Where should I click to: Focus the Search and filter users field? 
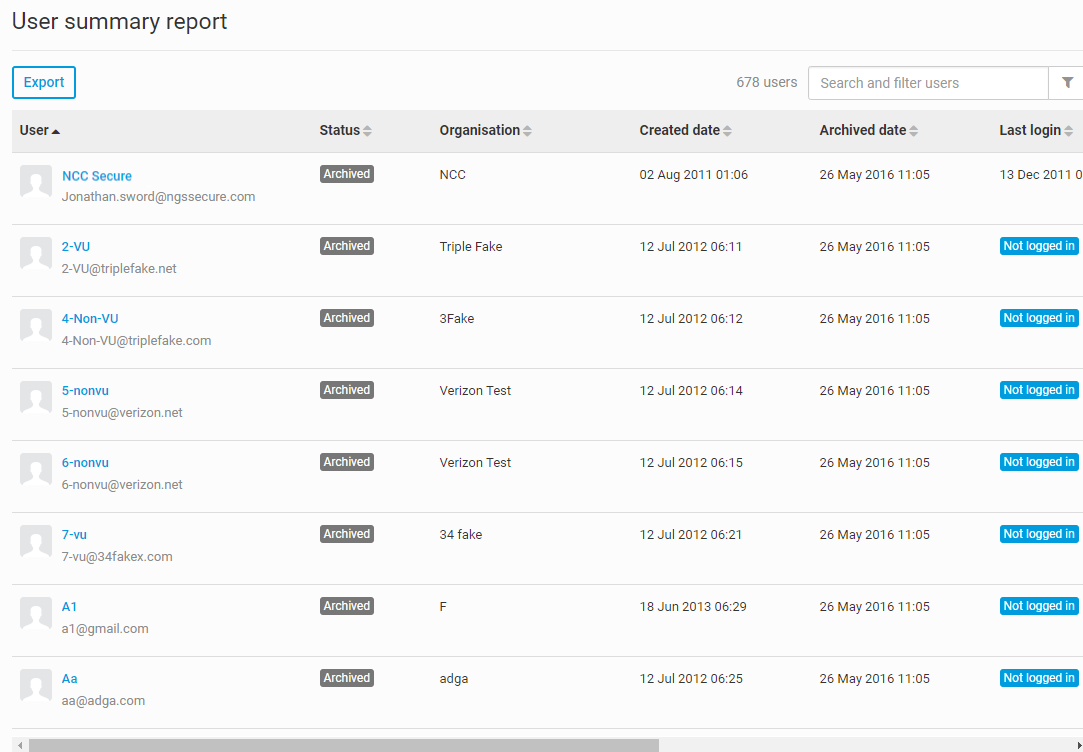point(927,83)
